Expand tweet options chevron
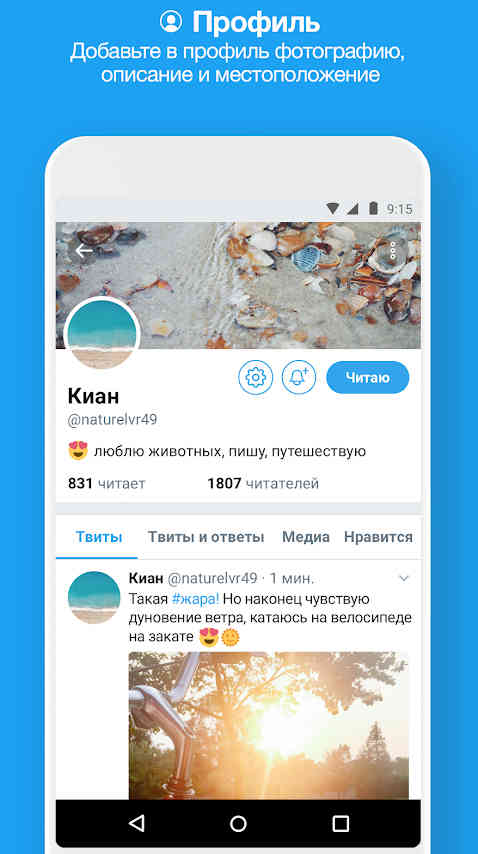The width and height of the screenshot is (478, 854). (x=404, y=578)
